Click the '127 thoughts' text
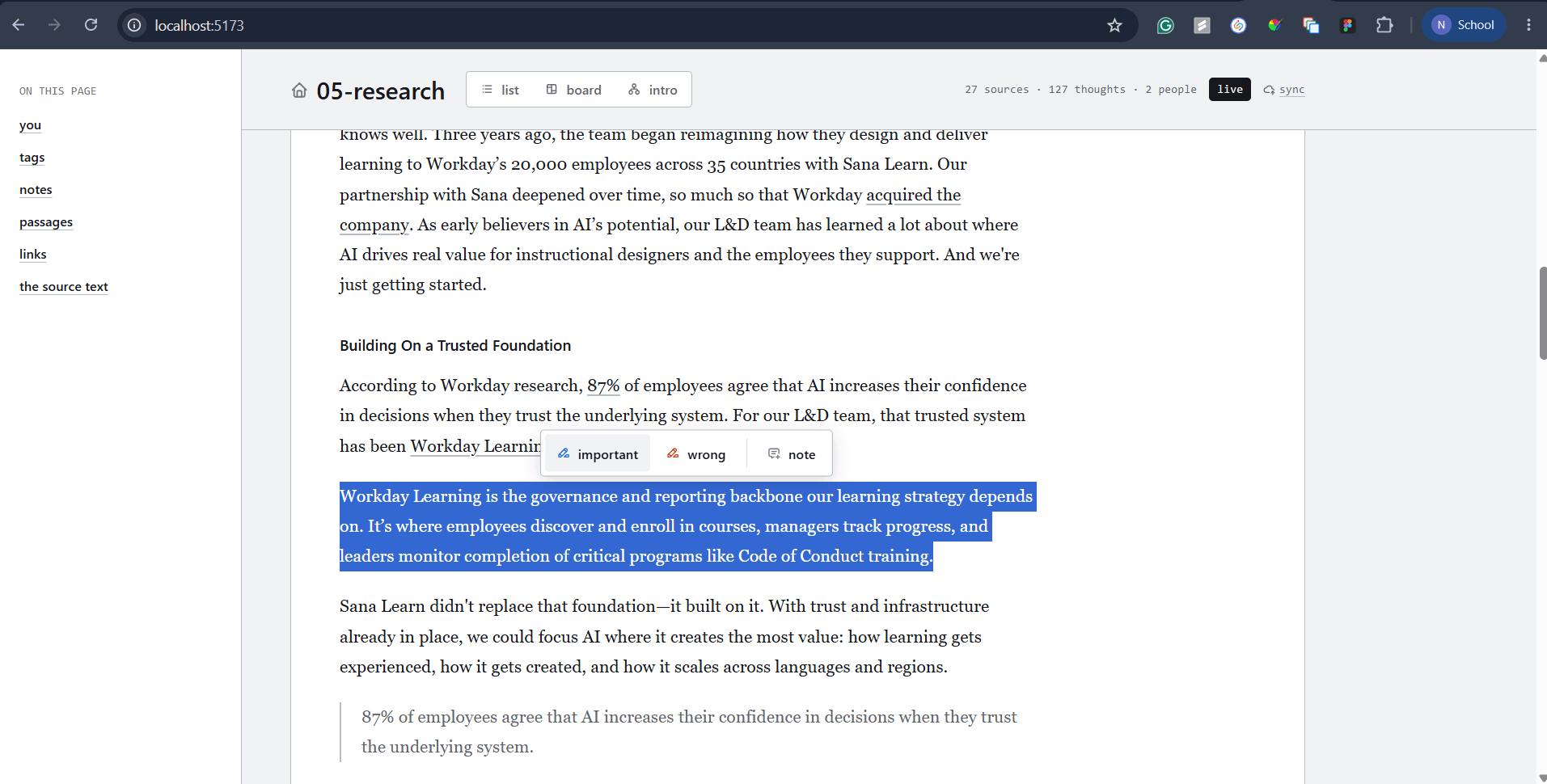 [1087, 90]
